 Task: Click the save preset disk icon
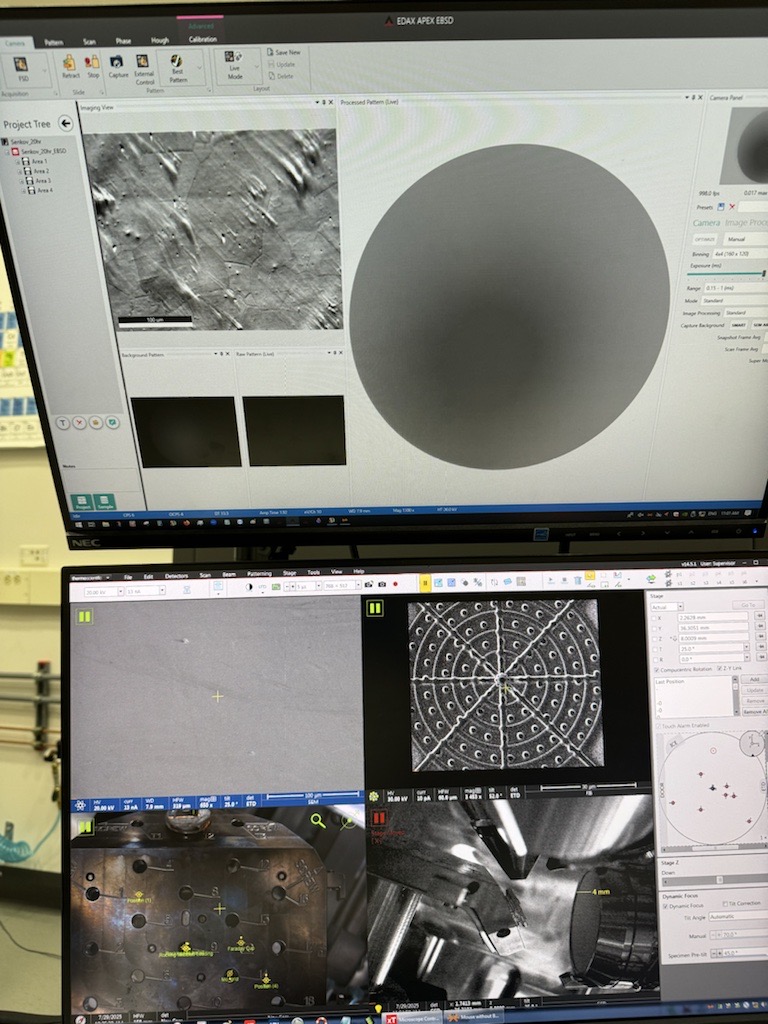(x=720, y=206)
